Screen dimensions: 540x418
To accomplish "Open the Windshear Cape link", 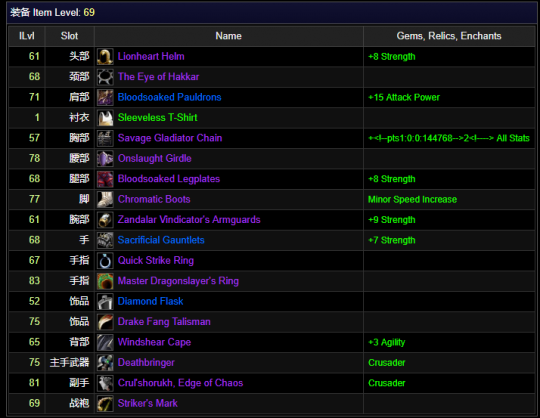I will [x=154, y=342].
